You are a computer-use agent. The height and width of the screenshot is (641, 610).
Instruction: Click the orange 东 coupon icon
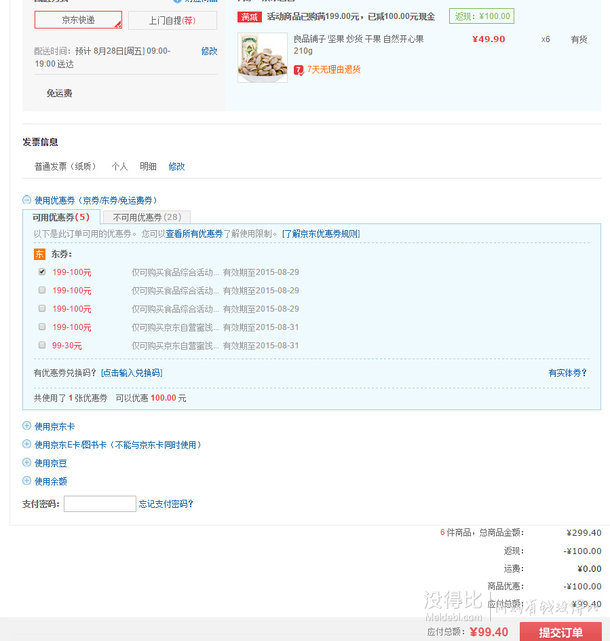coord(39,254)
